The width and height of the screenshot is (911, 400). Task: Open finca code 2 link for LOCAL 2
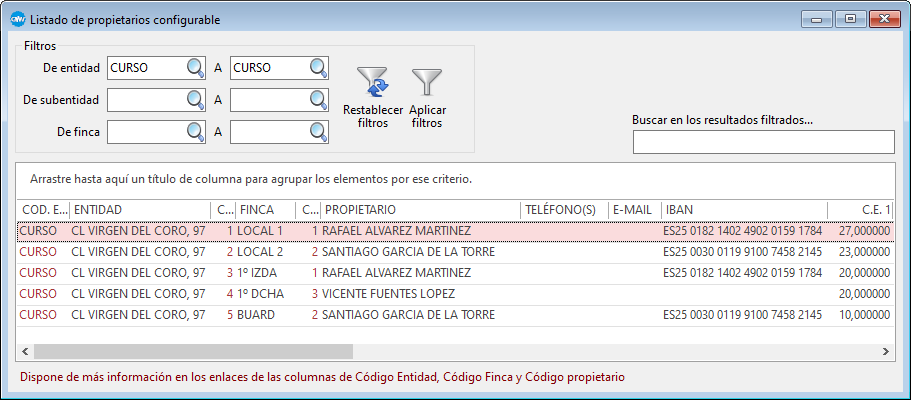[229, 252]
